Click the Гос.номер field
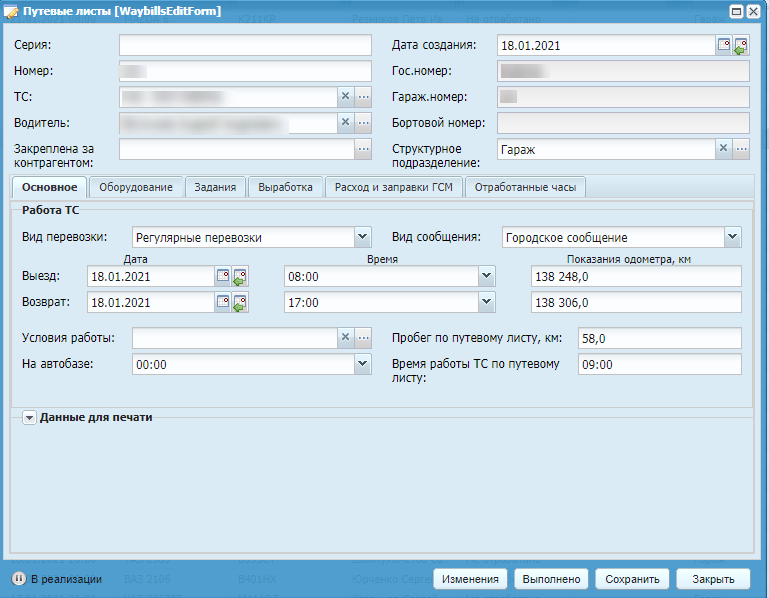The height and width of the screenshot is (598, 769). tap(623, 71)
